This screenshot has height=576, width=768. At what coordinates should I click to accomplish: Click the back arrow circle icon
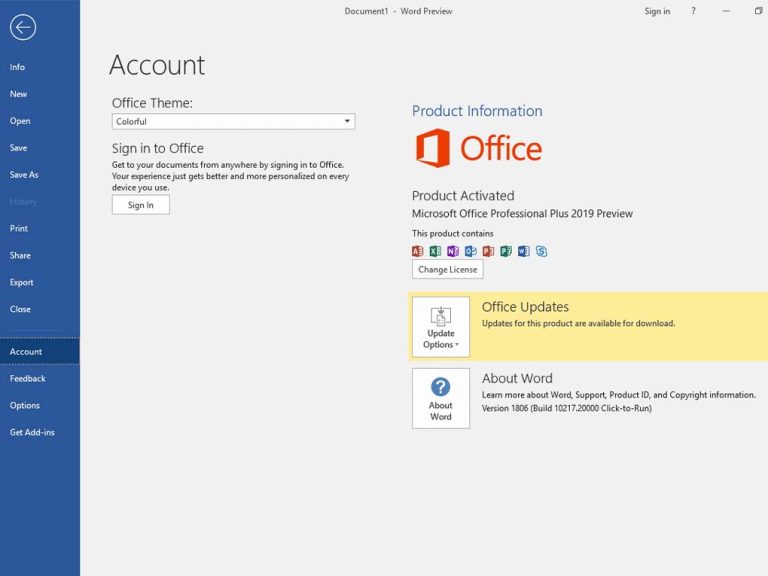click(23, 27)
